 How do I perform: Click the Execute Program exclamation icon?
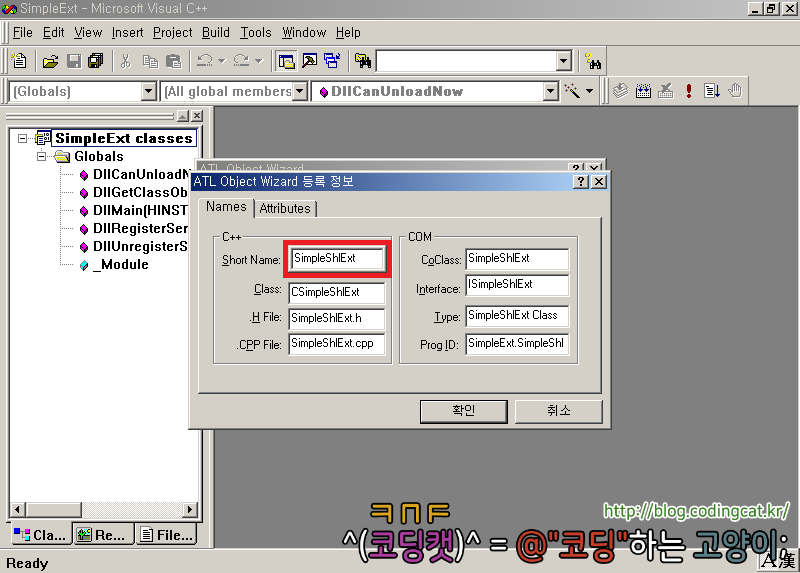[x=689, y=91]
